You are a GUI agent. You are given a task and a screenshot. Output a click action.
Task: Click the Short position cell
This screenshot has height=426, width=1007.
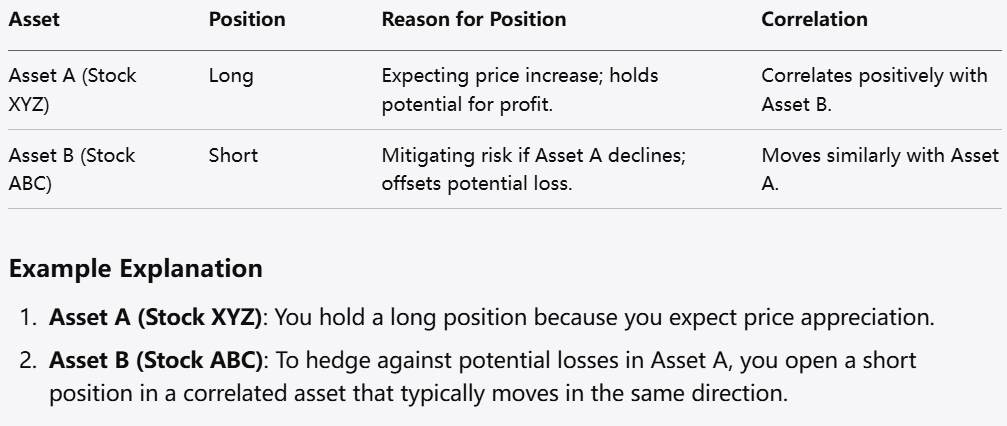233,156
